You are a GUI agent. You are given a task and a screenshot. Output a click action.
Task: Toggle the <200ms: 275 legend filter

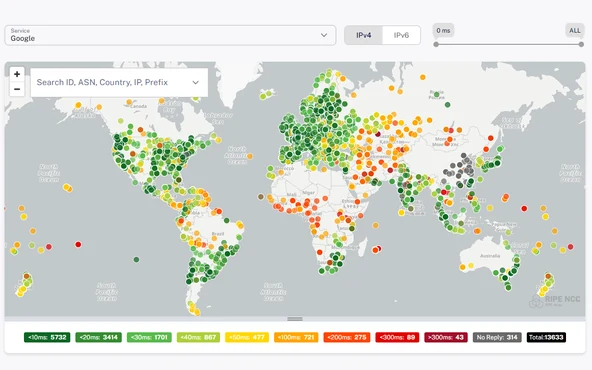click(x=347, y=337)
